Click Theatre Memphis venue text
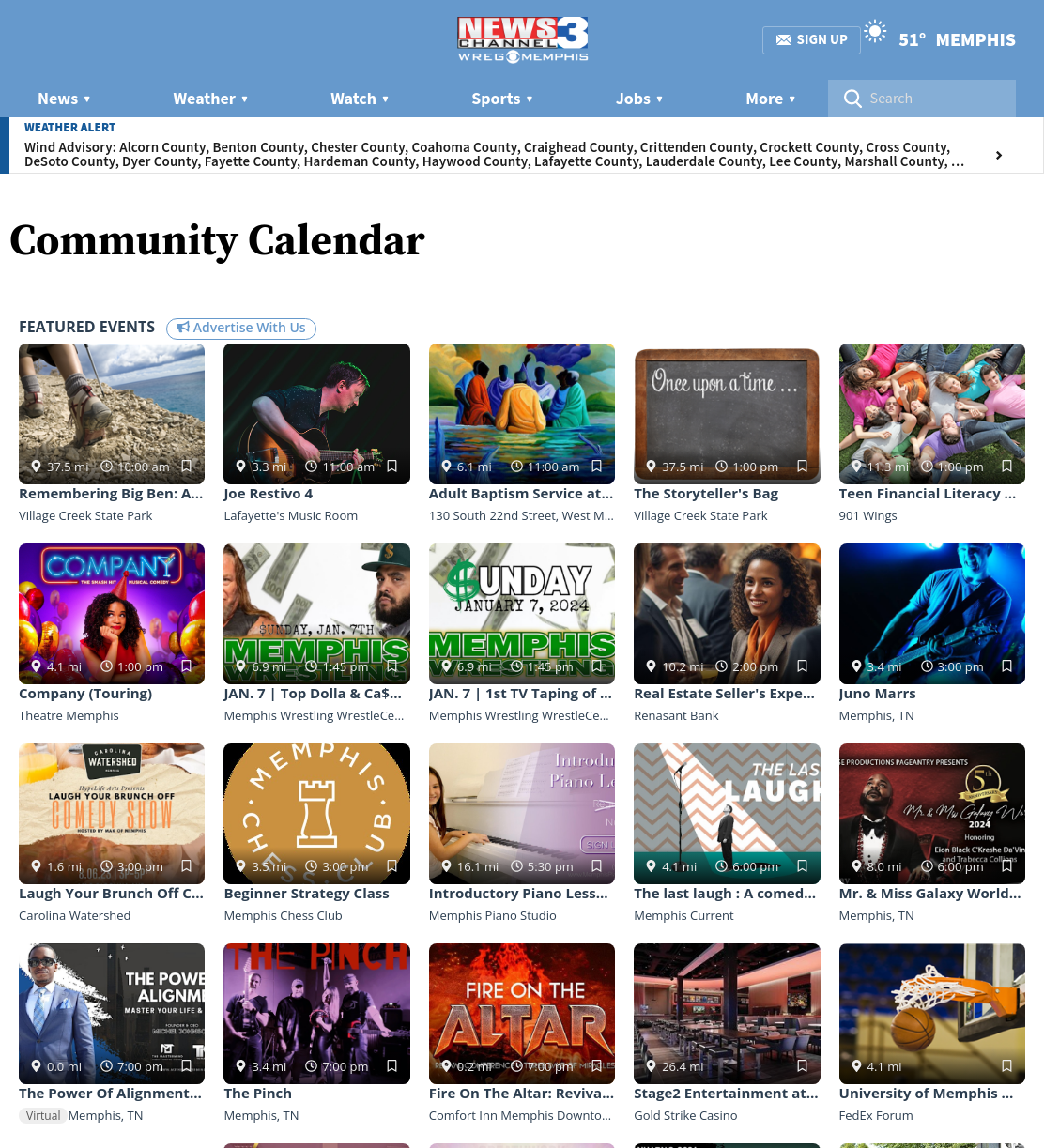1044x1148 pixels. [69, 715]
